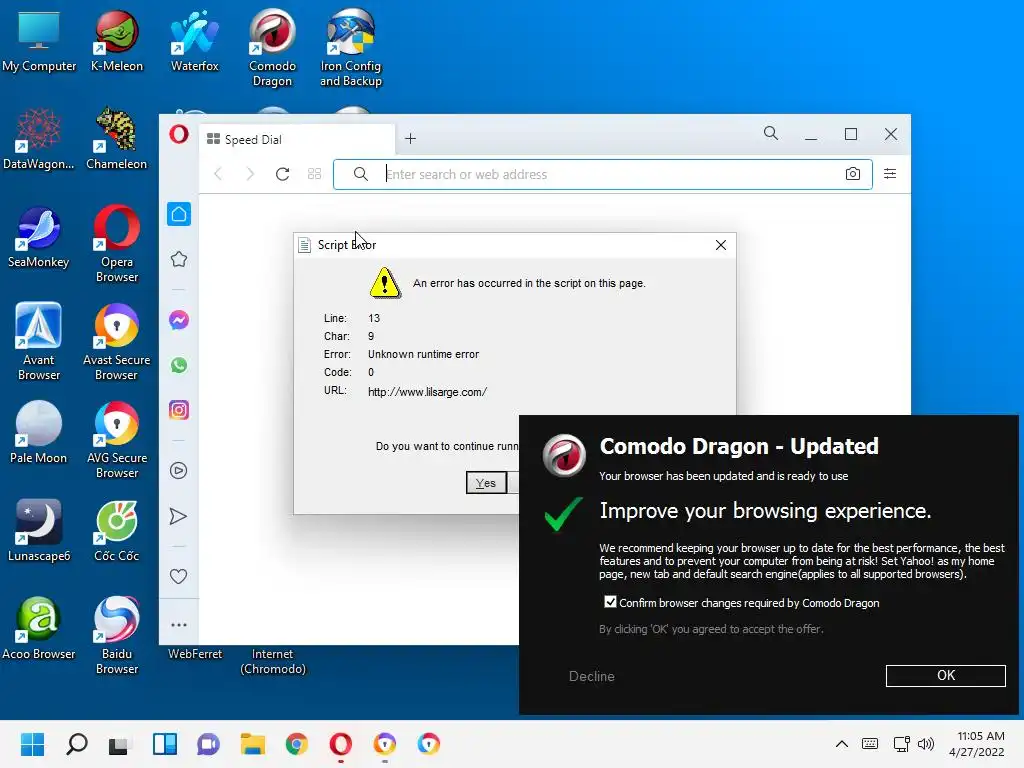The width and height of the screenshot is (1024, 768).
Task: Open Pale Moon desktop icon
Action: pos(39,433)
